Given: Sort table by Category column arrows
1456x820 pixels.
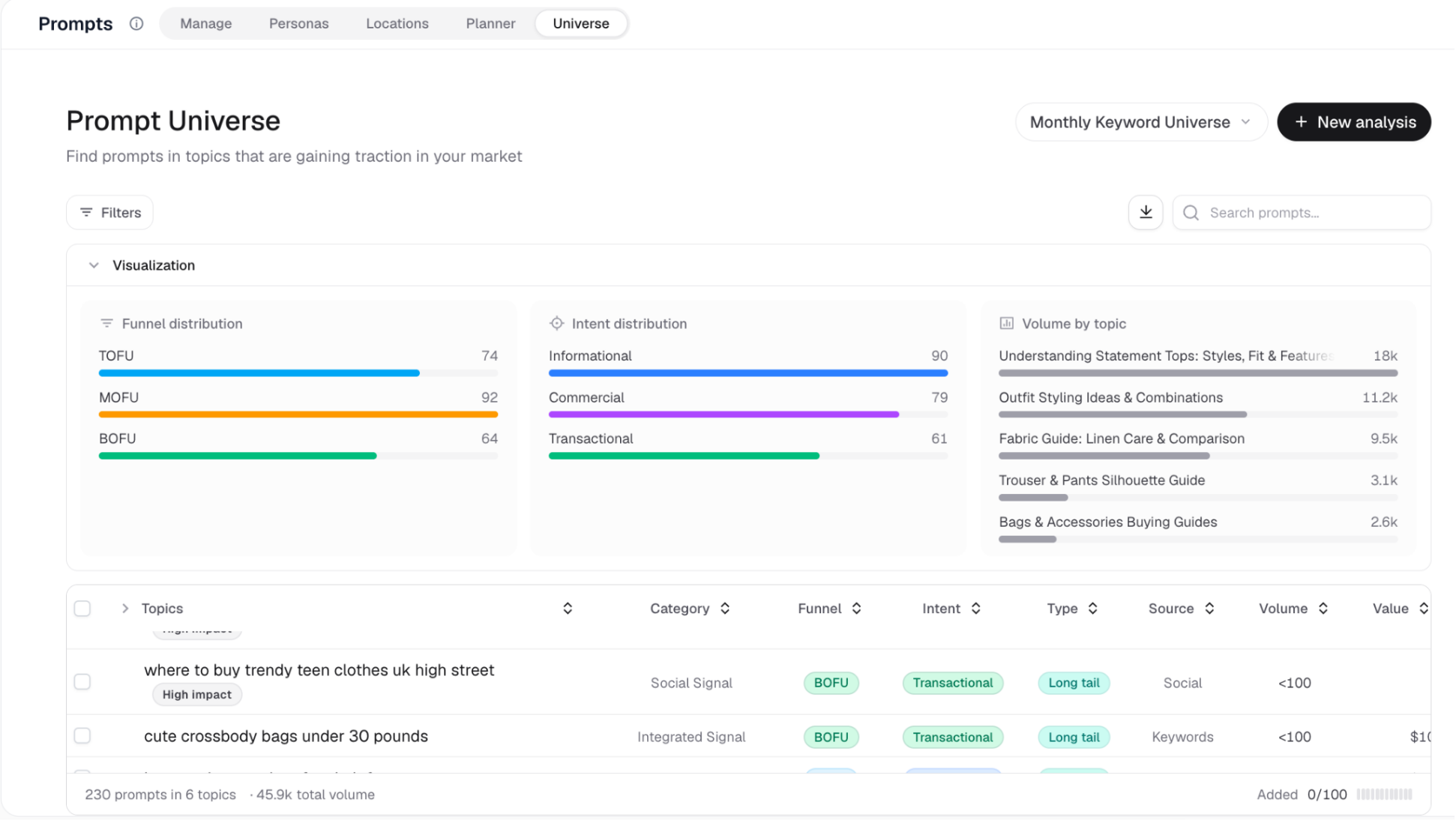Looking at the screenshot, I should tap(725, 609).
